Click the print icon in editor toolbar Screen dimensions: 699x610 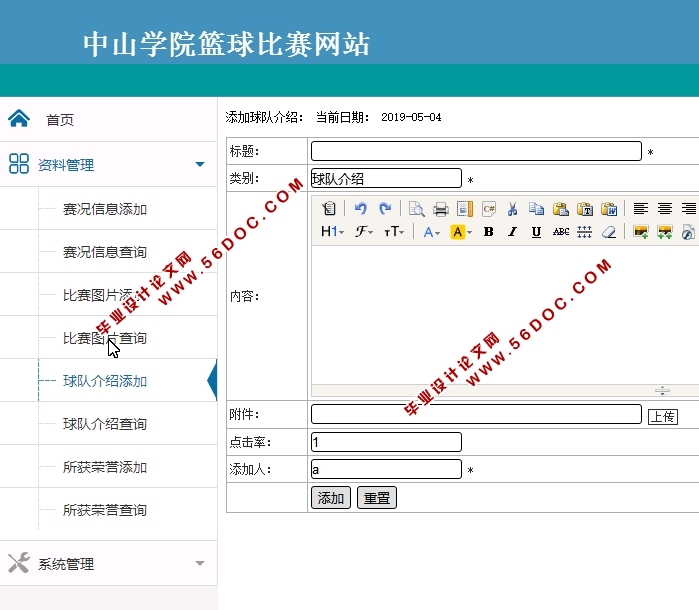coord(440,208)
